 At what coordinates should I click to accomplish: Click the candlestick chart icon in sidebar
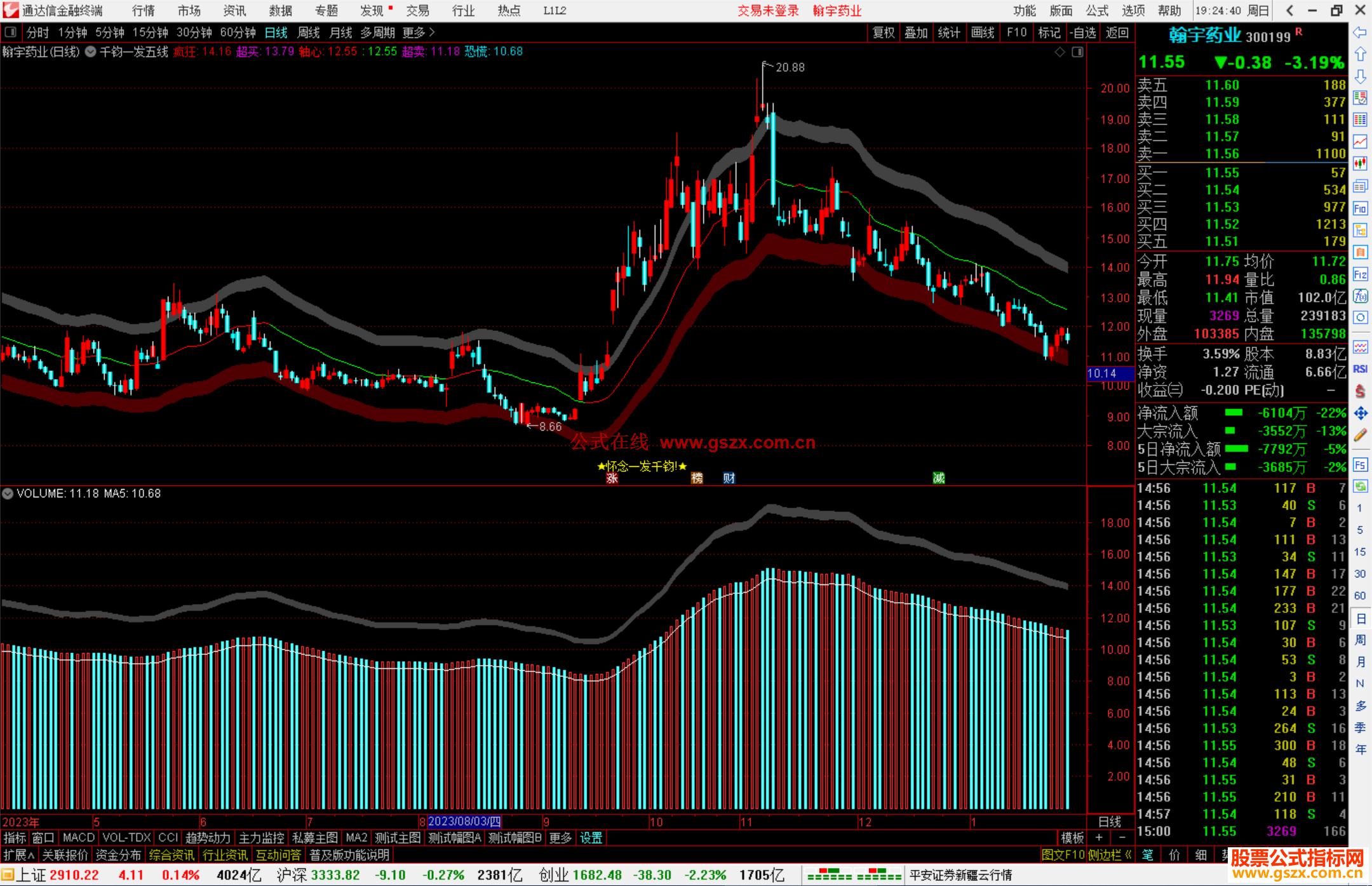[1360, 164]
